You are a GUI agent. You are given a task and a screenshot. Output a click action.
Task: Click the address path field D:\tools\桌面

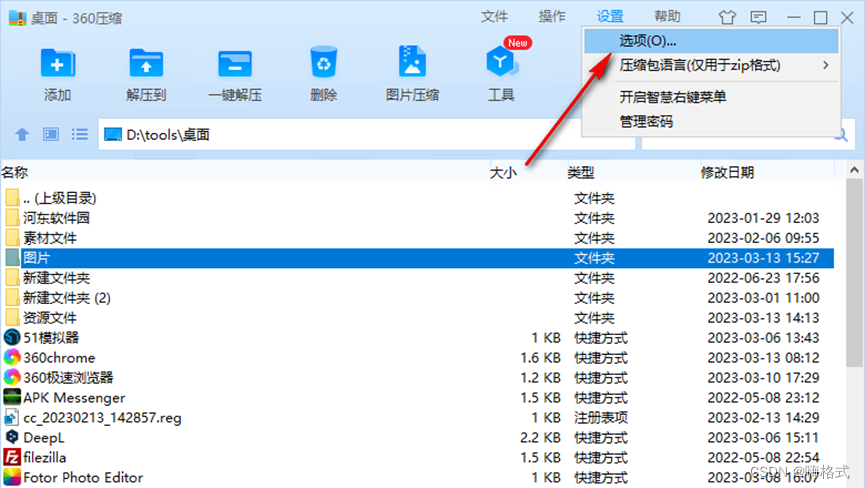pyautogui.click(x=367, y=135)
